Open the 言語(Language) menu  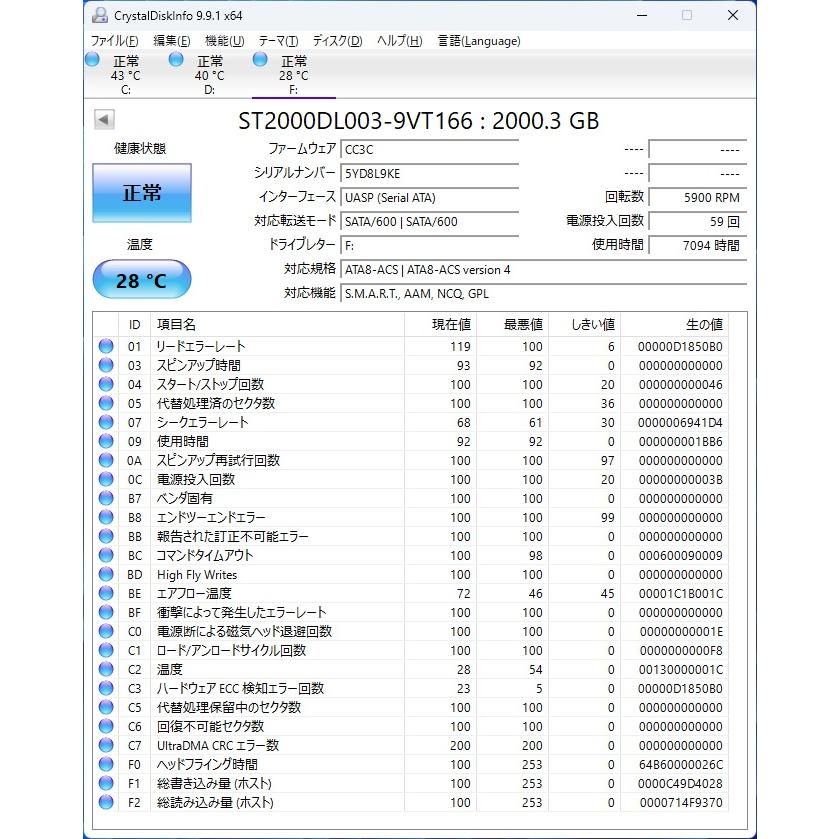[479, 41]
